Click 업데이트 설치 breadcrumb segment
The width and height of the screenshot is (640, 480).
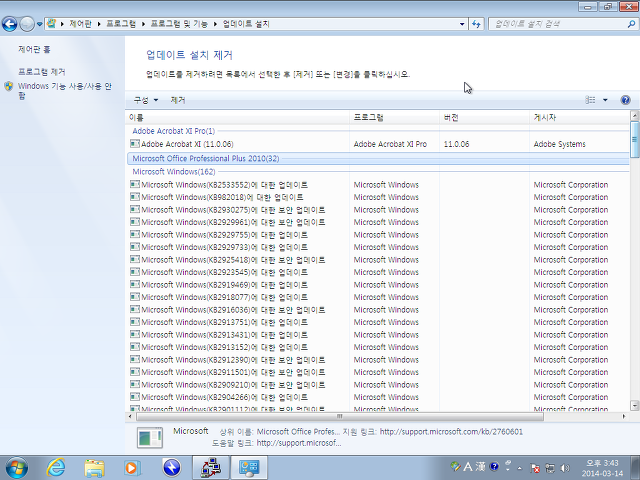click(246, 24)
